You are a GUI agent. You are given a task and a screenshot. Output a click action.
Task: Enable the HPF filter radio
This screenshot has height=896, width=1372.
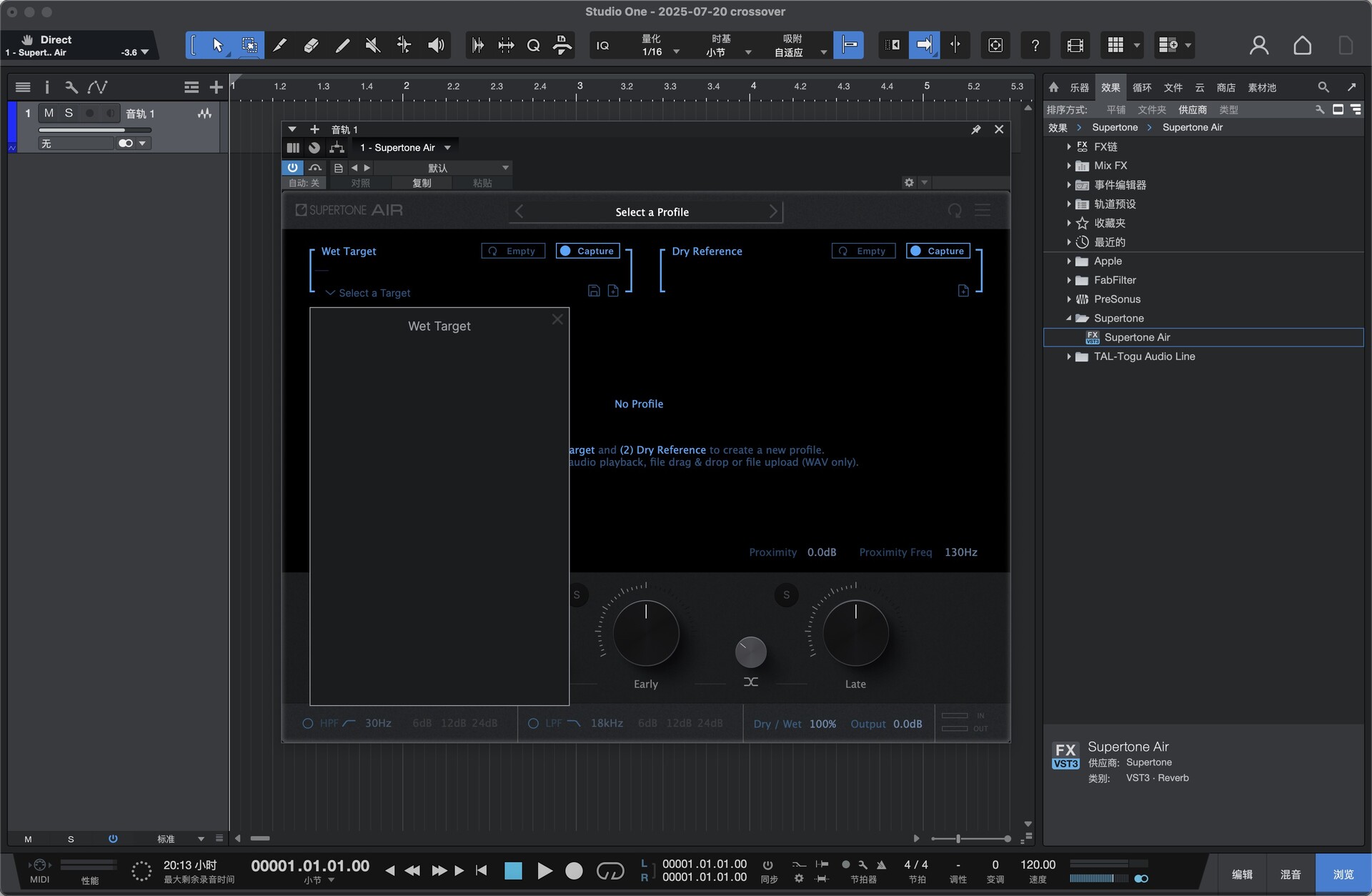coord(308,724)
